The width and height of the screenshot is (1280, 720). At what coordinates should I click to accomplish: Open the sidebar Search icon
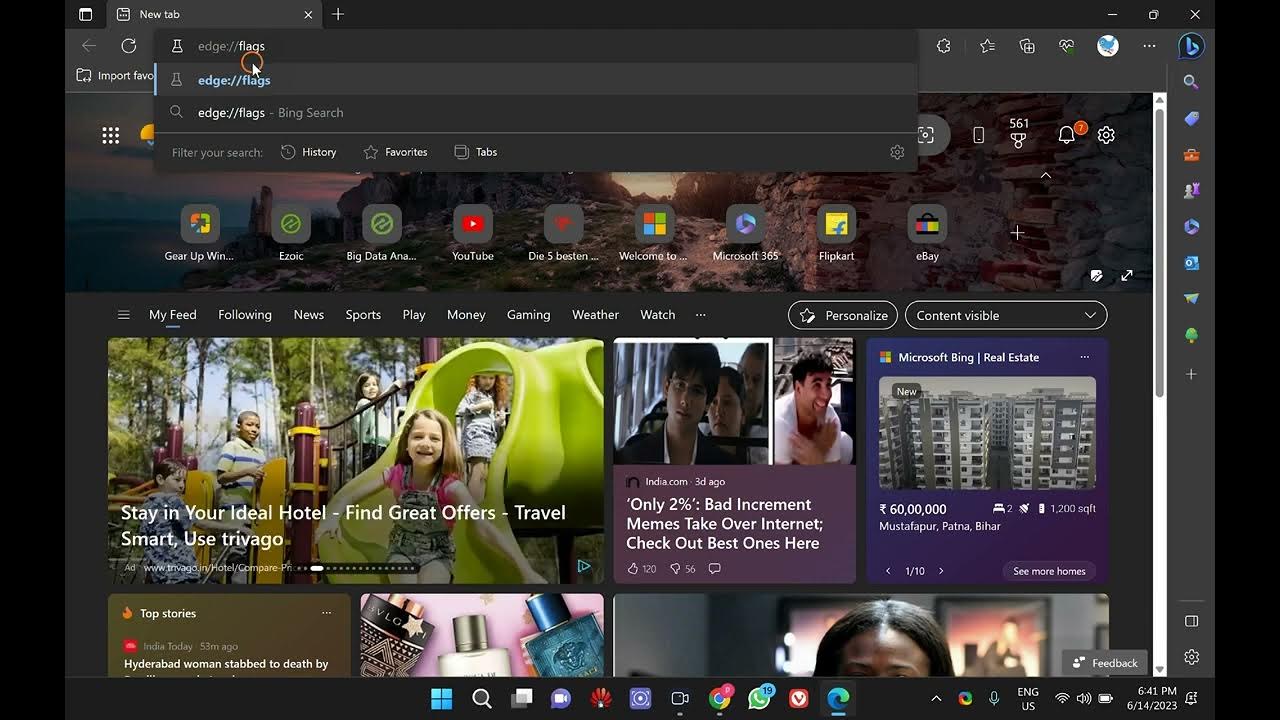pyautogui.click(x=1191, y=82)
